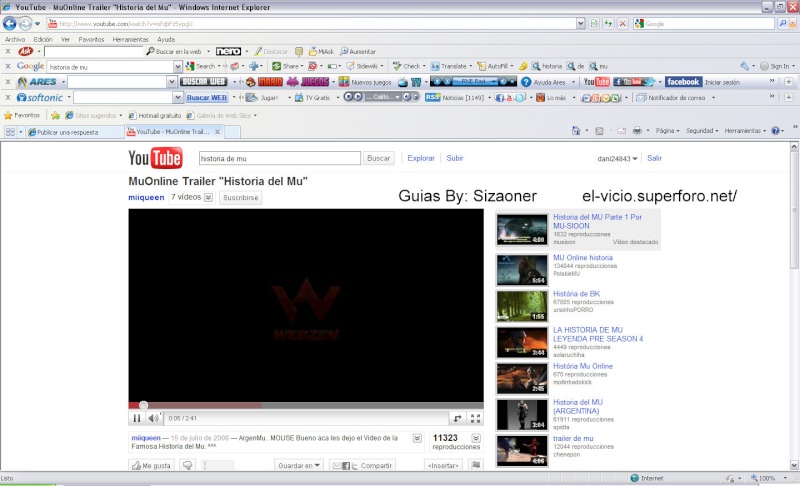Image resolution: width=800 pixels, height=486 pixels.
Task: Click the popout player size icon
Action: pyautogui.click(x=458, y=418)
